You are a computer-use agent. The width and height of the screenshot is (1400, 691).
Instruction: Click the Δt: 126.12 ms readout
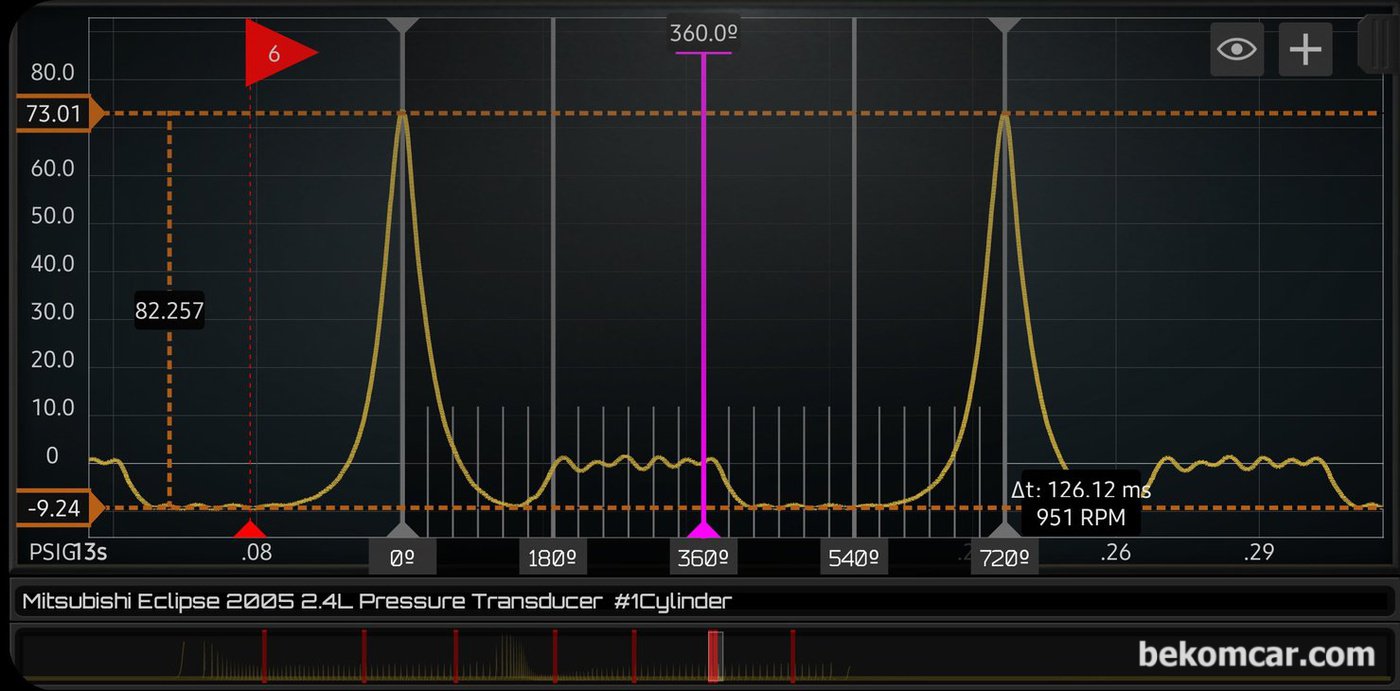1081,490
